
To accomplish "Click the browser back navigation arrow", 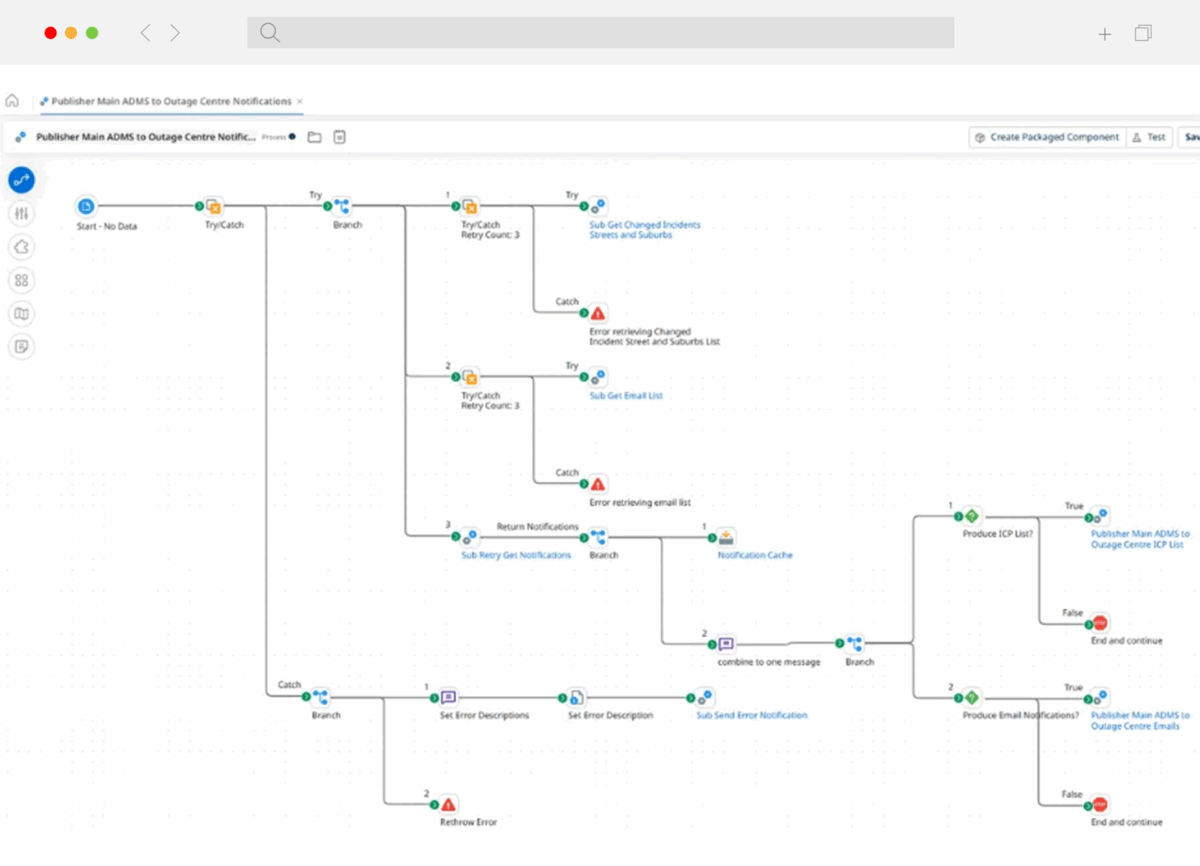I will 146,33.
